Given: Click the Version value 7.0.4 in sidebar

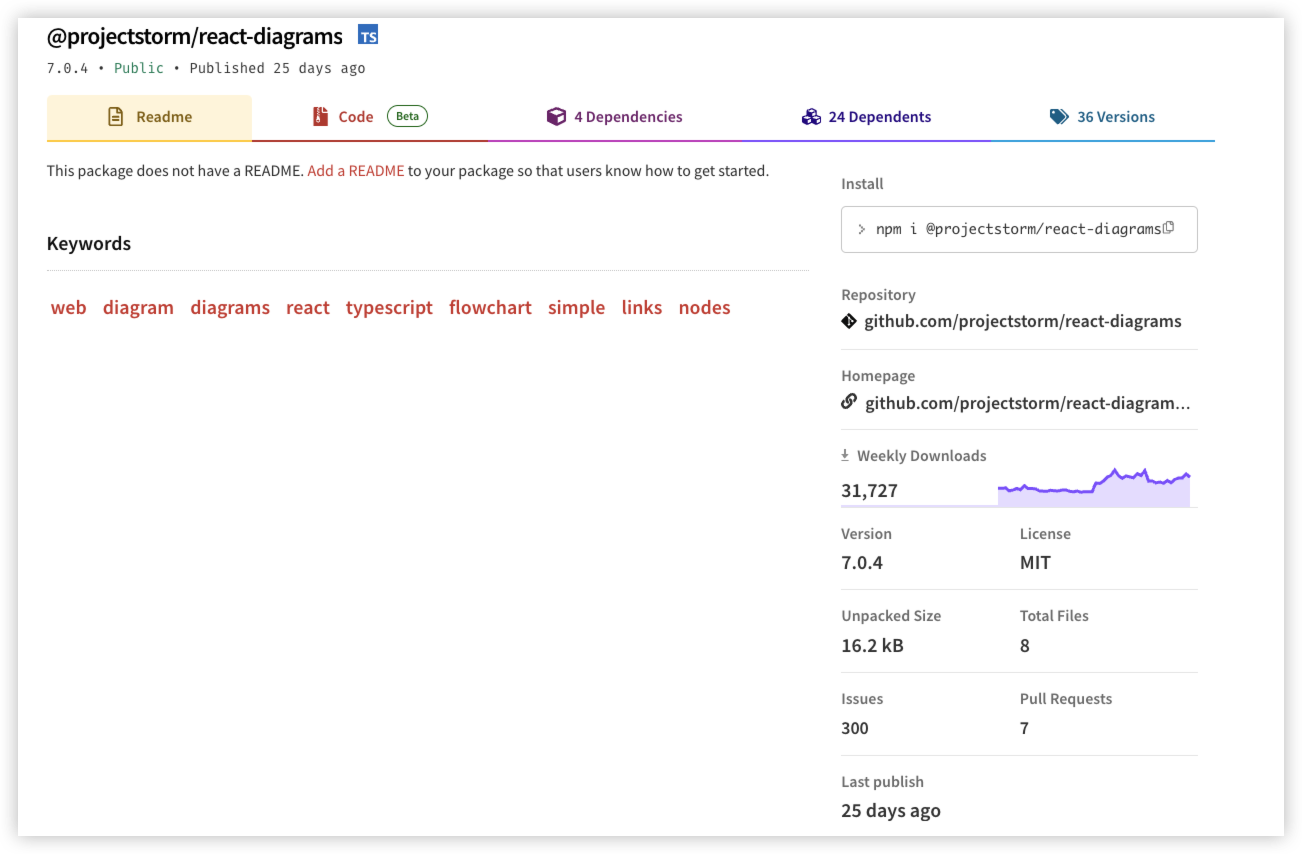Looking at the screenshot, I should pyautogui.click(x=862, y=563).
